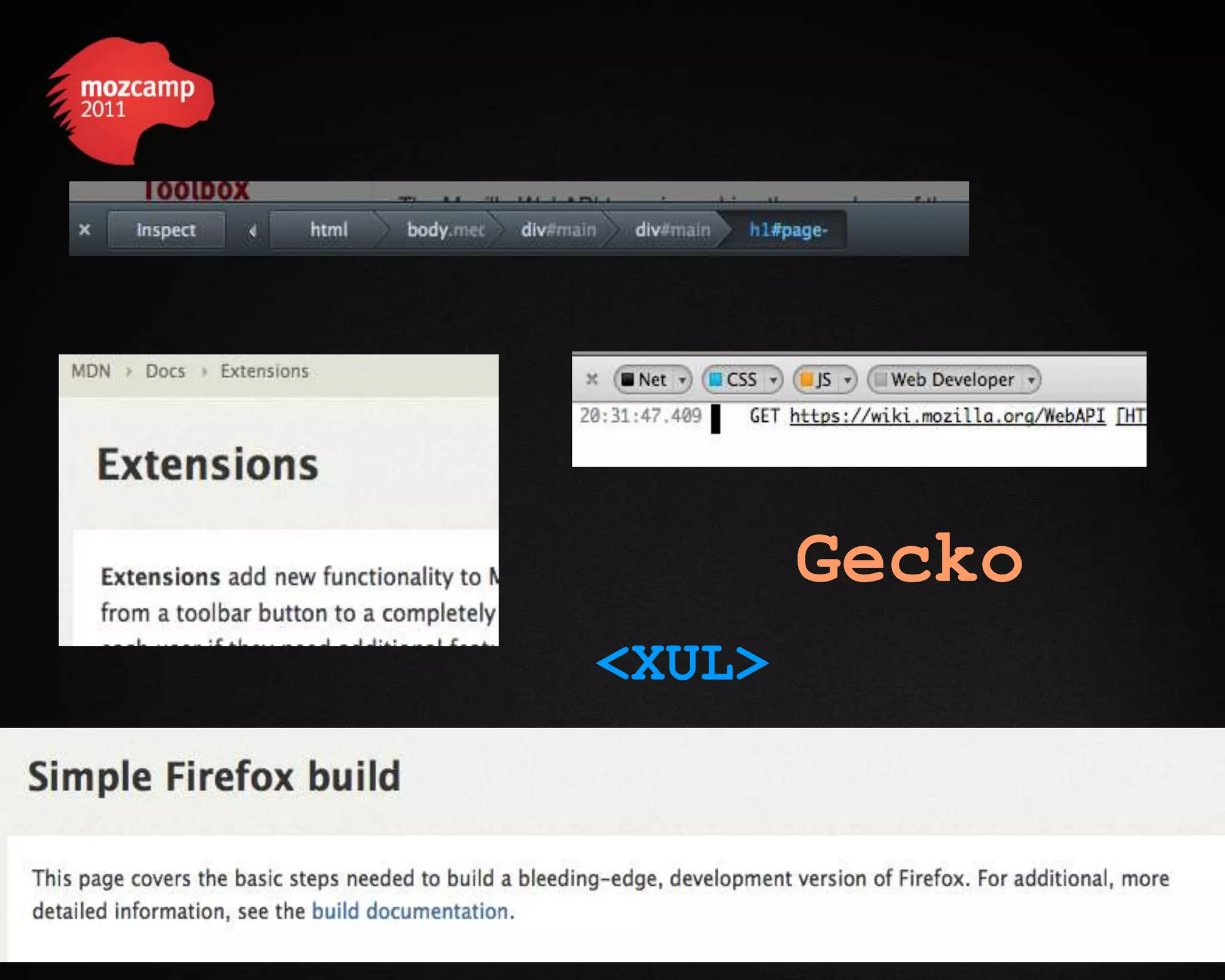Viewport: 1225px width, 980px height.
Task: Expand the Web Developer dropdown arrow
Action: [1031, 380]
